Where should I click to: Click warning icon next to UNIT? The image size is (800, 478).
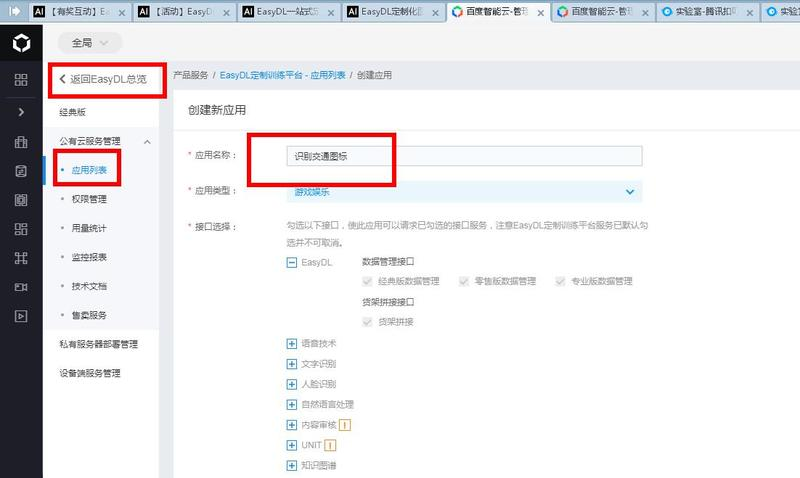[330, 445]
